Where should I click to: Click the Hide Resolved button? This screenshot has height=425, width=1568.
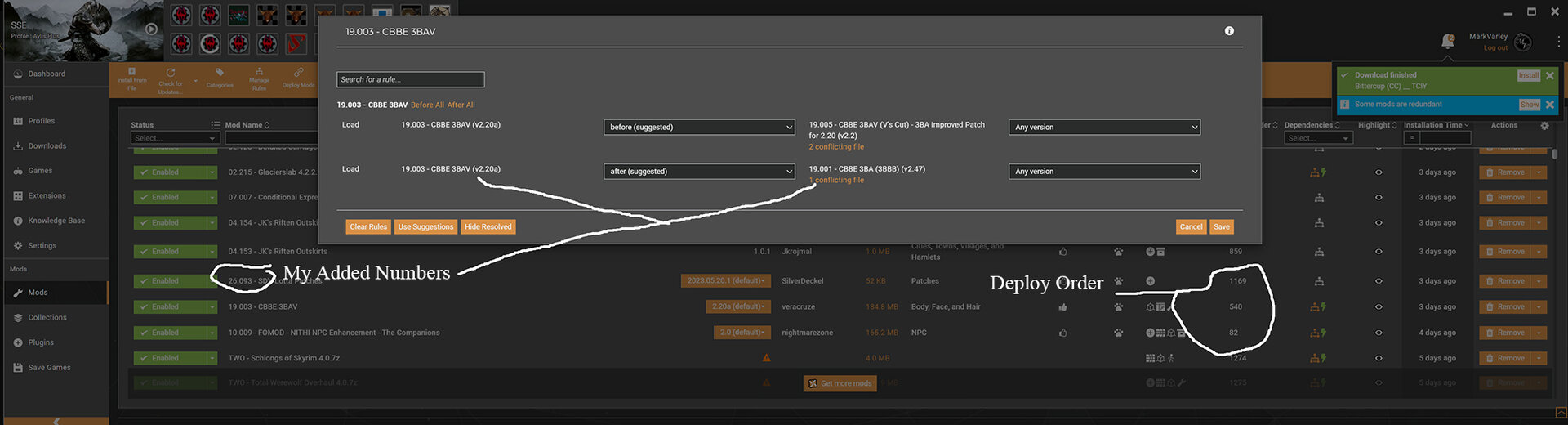[x=488, y=227]
